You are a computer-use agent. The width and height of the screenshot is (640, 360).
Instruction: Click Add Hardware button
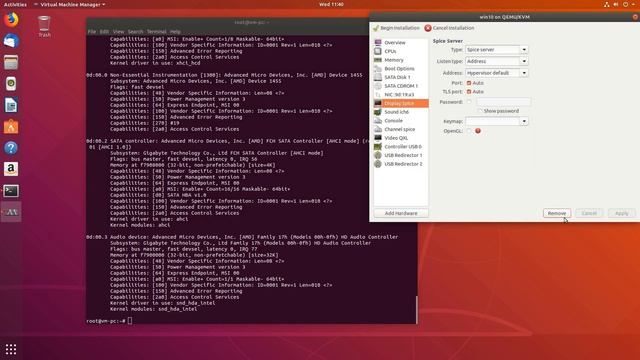401,213
